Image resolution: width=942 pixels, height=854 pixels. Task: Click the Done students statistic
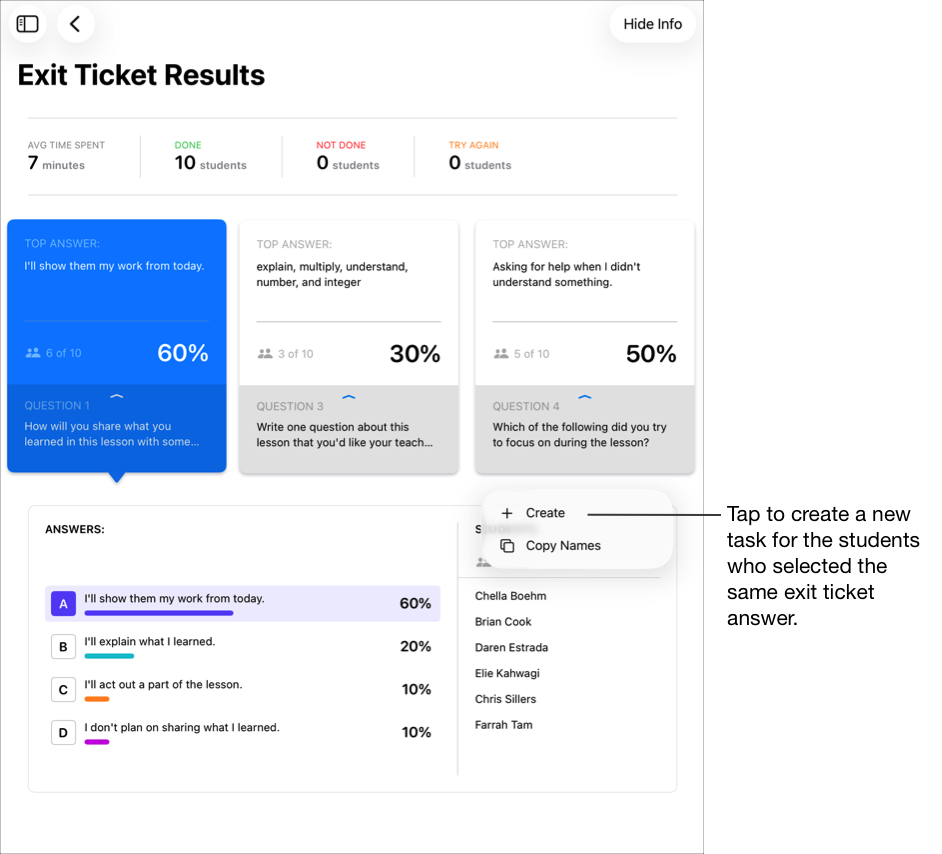coord(210,156)
